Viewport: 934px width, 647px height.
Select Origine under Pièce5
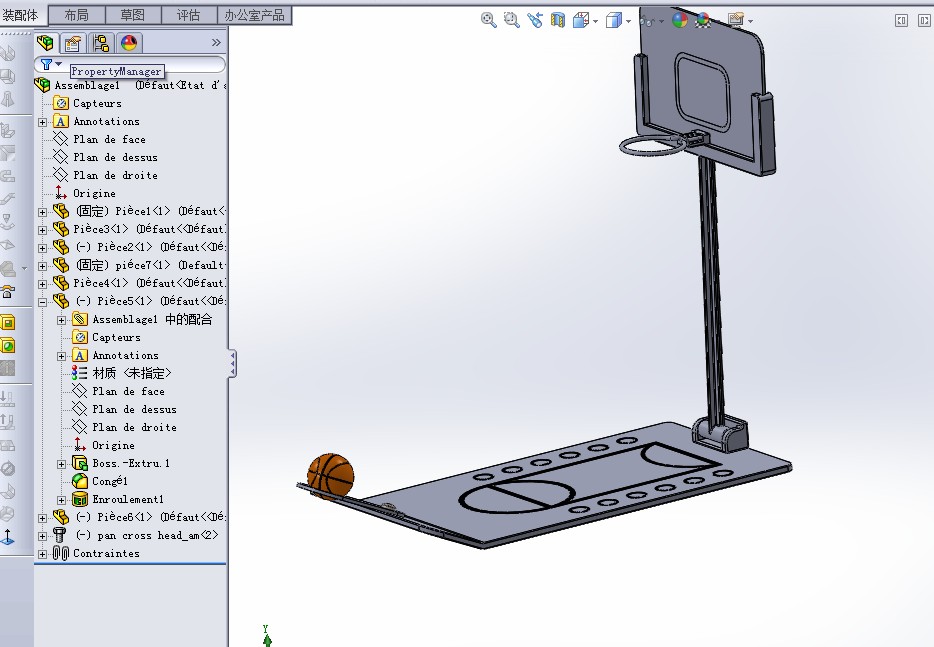click(104, 445)
